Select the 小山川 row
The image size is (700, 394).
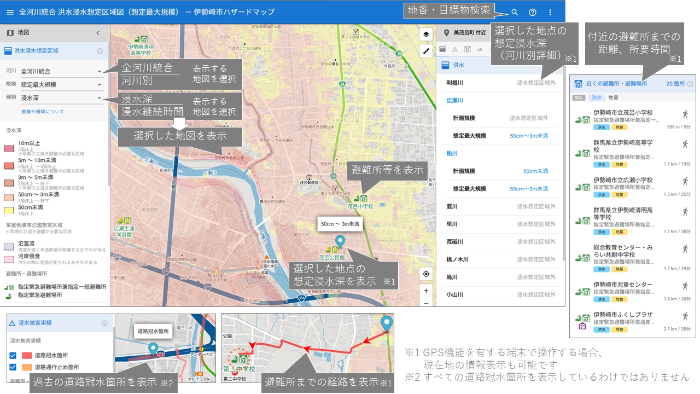(x=501, y=294)
